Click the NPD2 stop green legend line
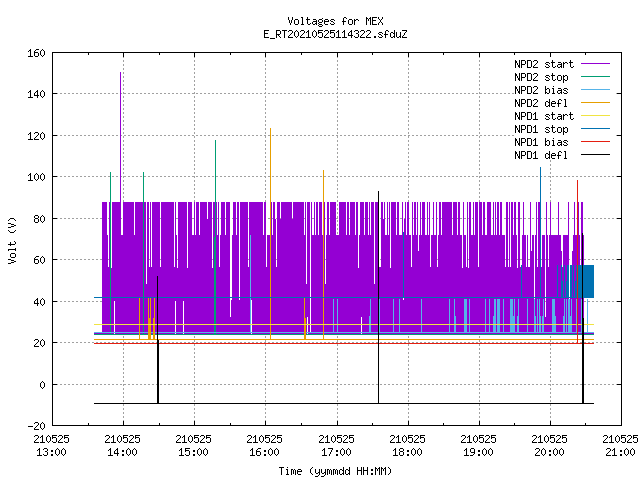The width and height of the screenshot is (640, 480). 595,77
